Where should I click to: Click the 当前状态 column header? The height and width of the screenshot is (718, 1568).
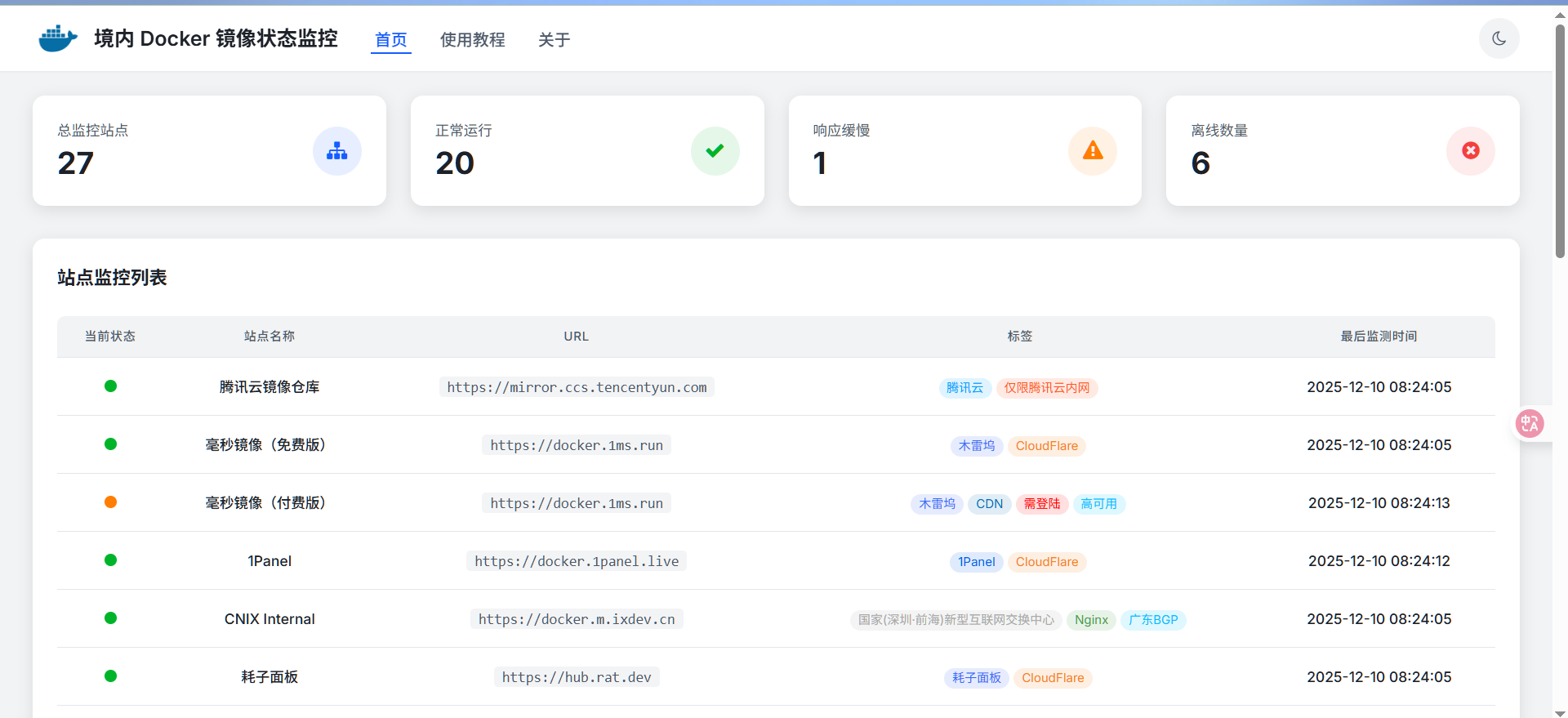pos(110,337)
